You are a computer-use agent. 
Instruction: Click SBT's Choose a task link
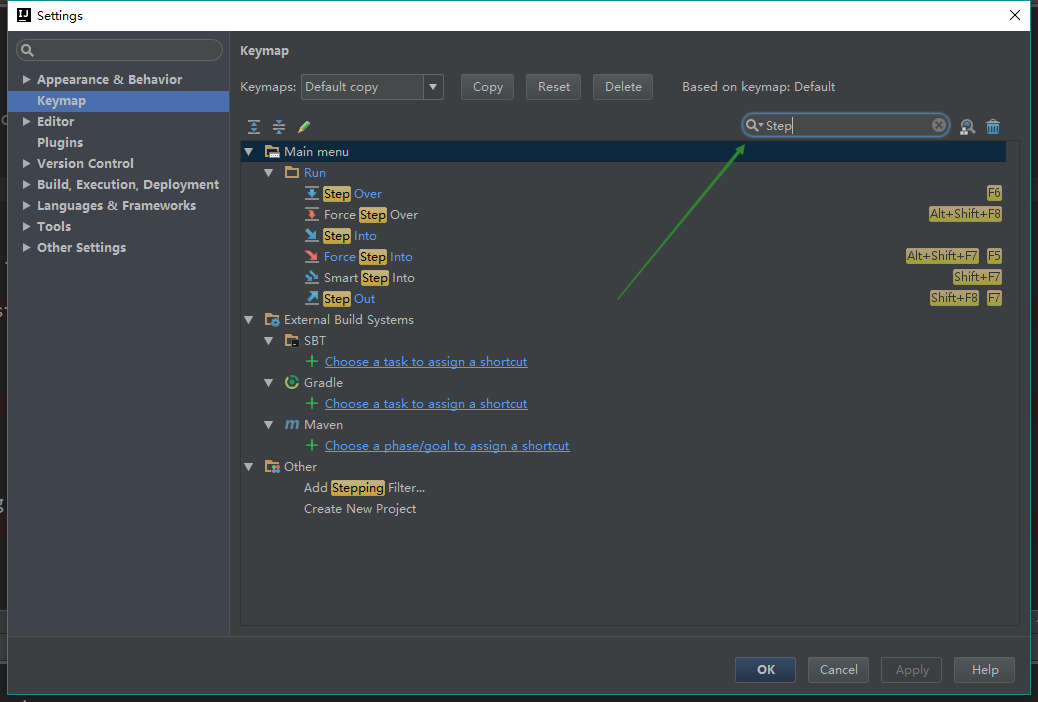point(426,362)
